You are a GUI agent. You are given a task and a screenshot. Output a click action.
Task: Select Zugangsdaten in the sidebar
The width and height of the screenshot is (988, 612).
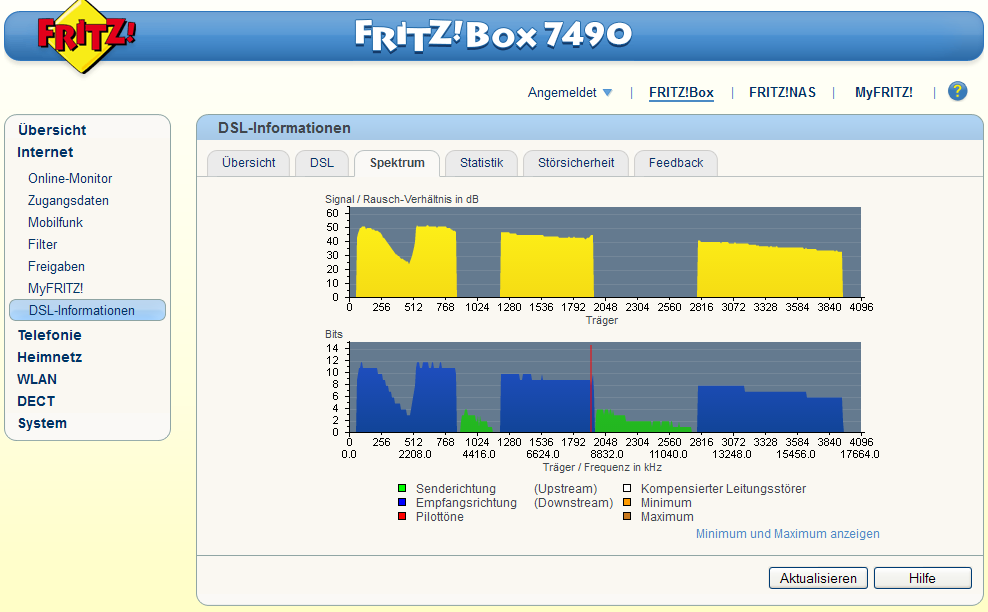point(68,201)
